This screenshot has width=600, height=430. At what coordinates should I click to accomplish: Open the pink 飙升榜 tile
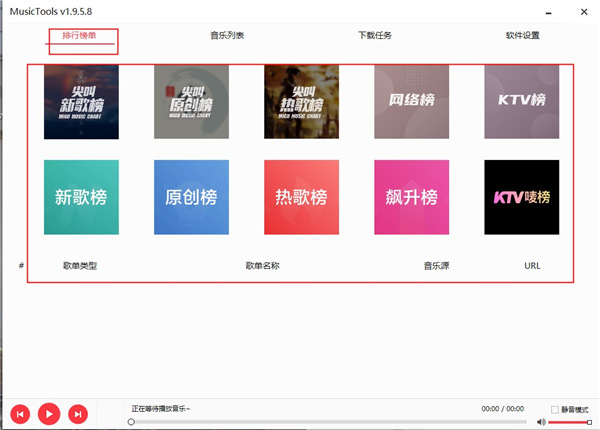click(x=411, y=197)
